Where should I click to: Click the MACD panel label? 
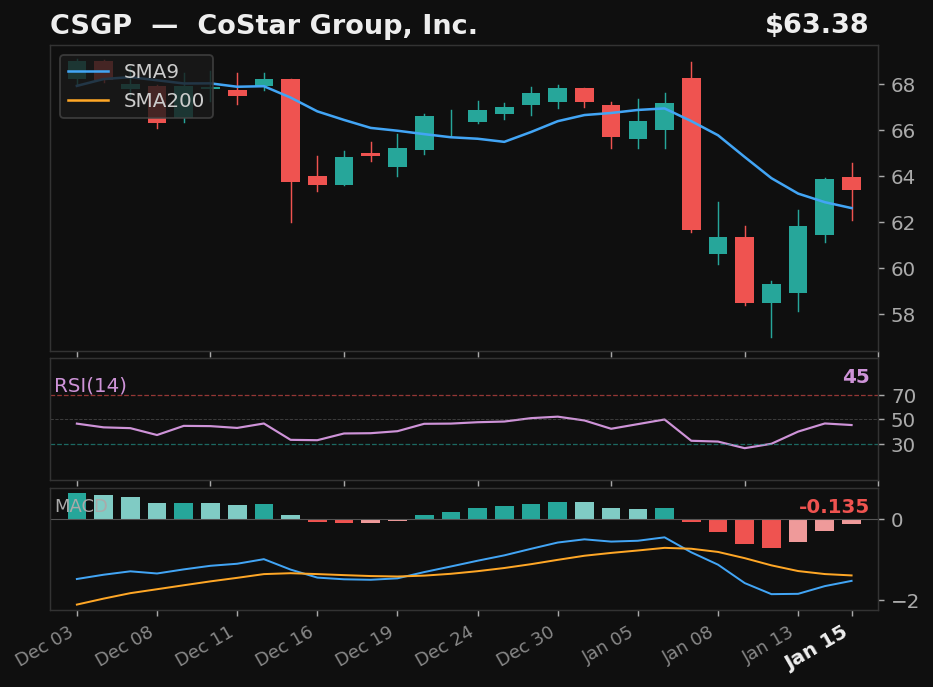pyautogui.click(x=81, y=506)
